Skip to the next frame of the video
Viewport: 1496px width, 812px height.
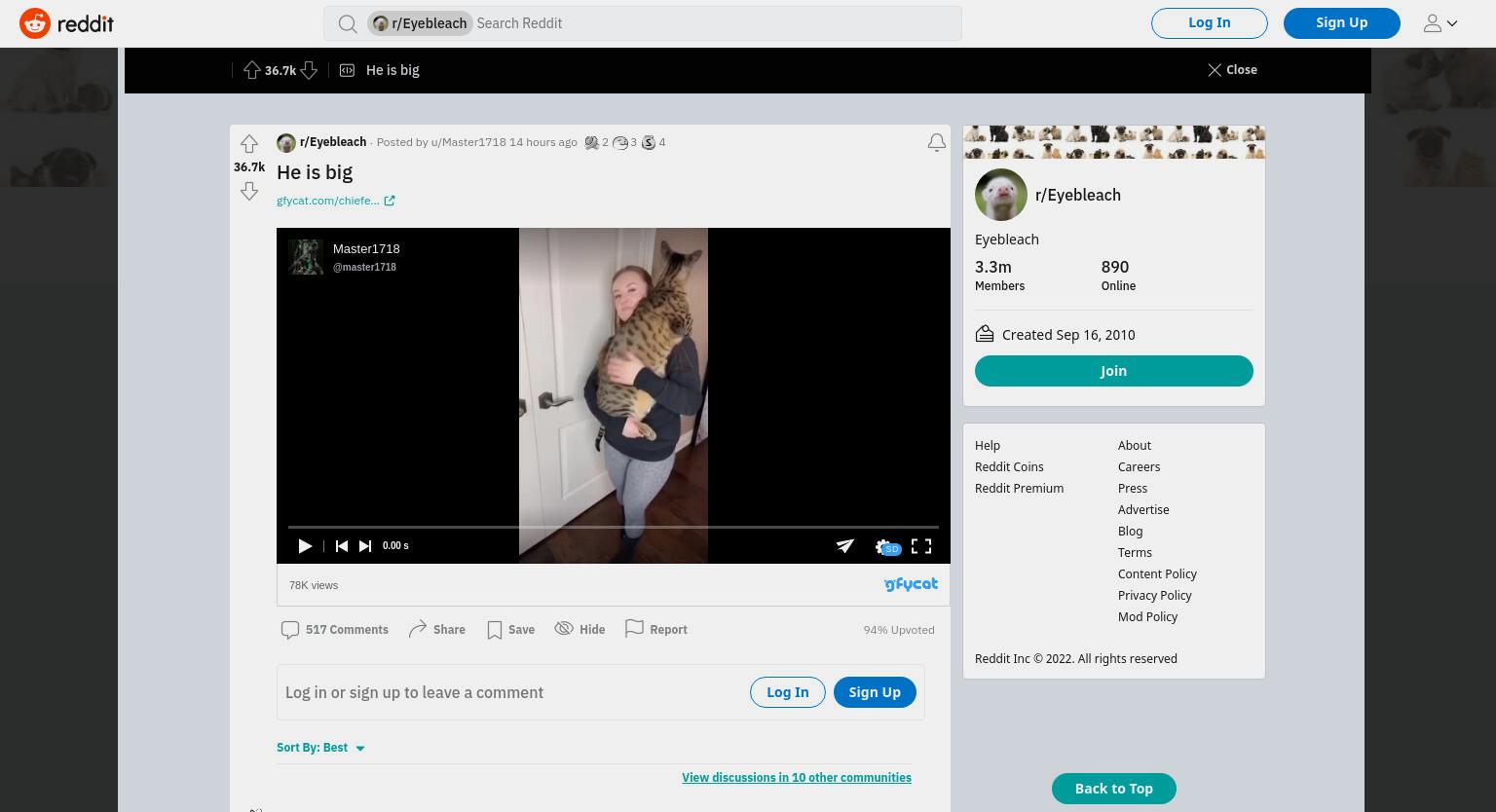point(365,546)
